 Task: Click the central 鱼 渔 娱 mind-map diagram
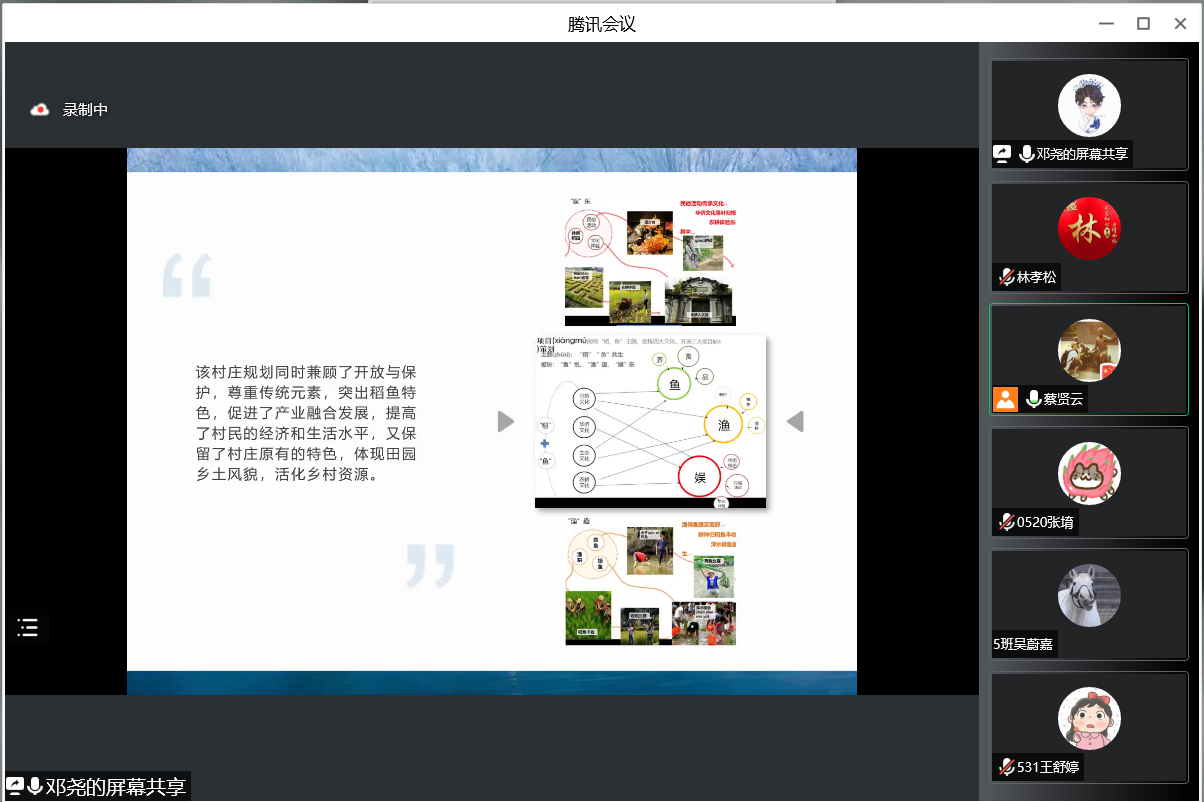click(x=650, y=420)
